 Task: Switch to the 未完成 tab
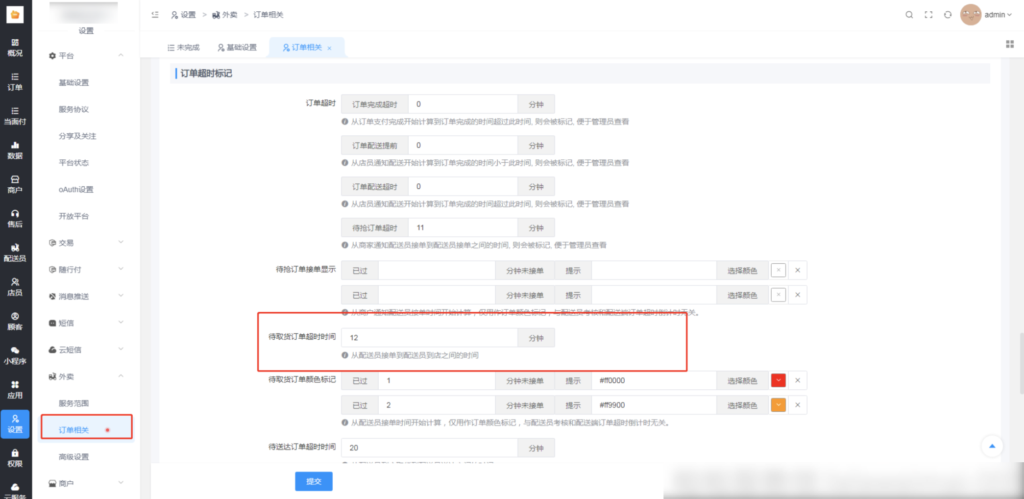[x=184, y=48]
